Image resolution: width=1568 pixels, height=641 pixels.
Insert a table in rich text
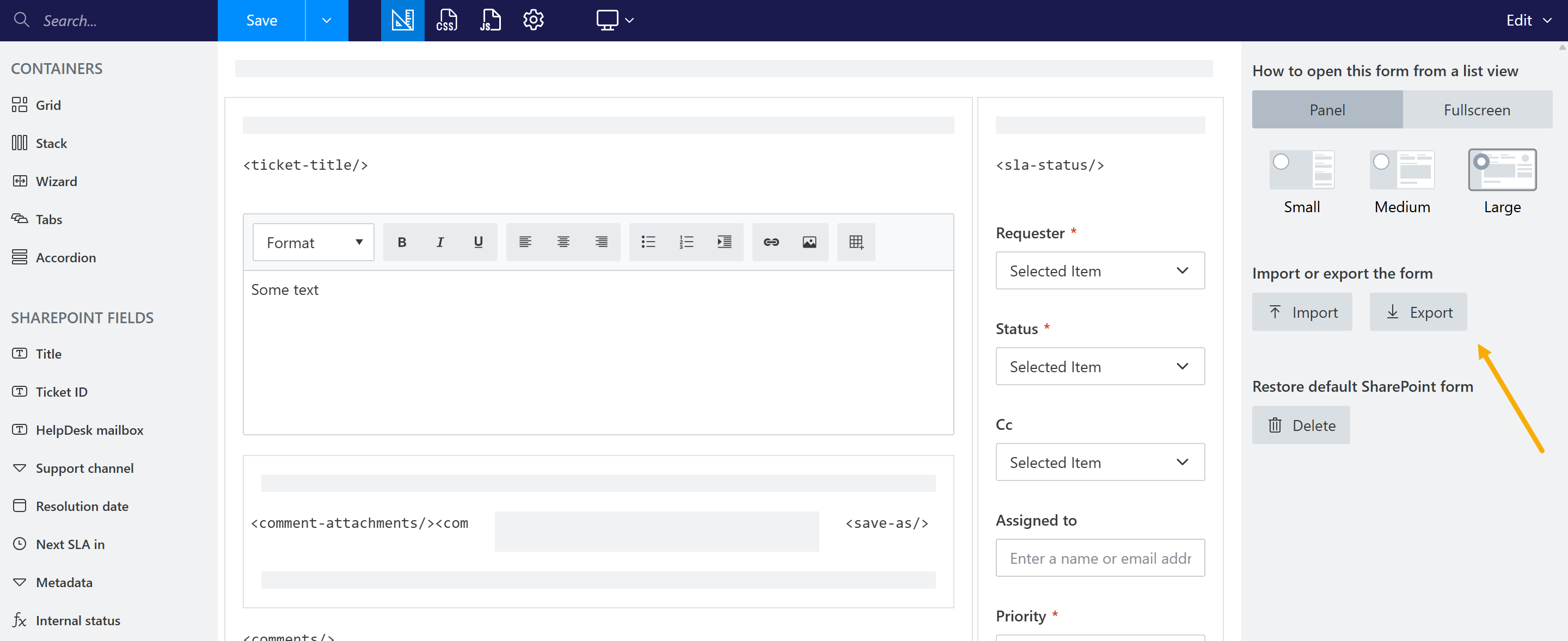point(856,242)
